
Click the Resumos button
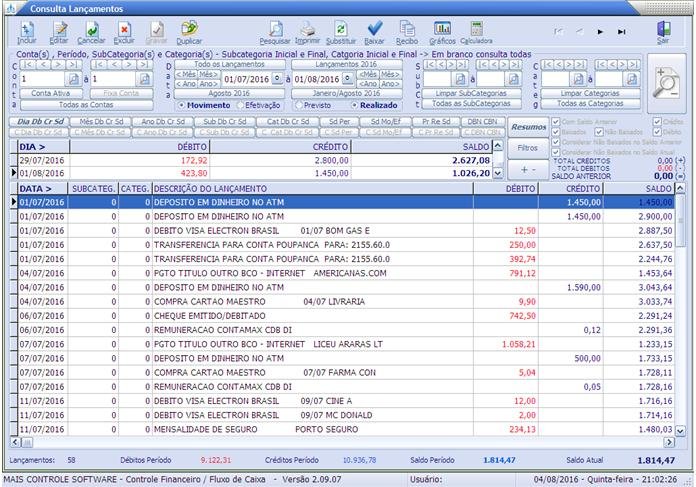[528, 127]
